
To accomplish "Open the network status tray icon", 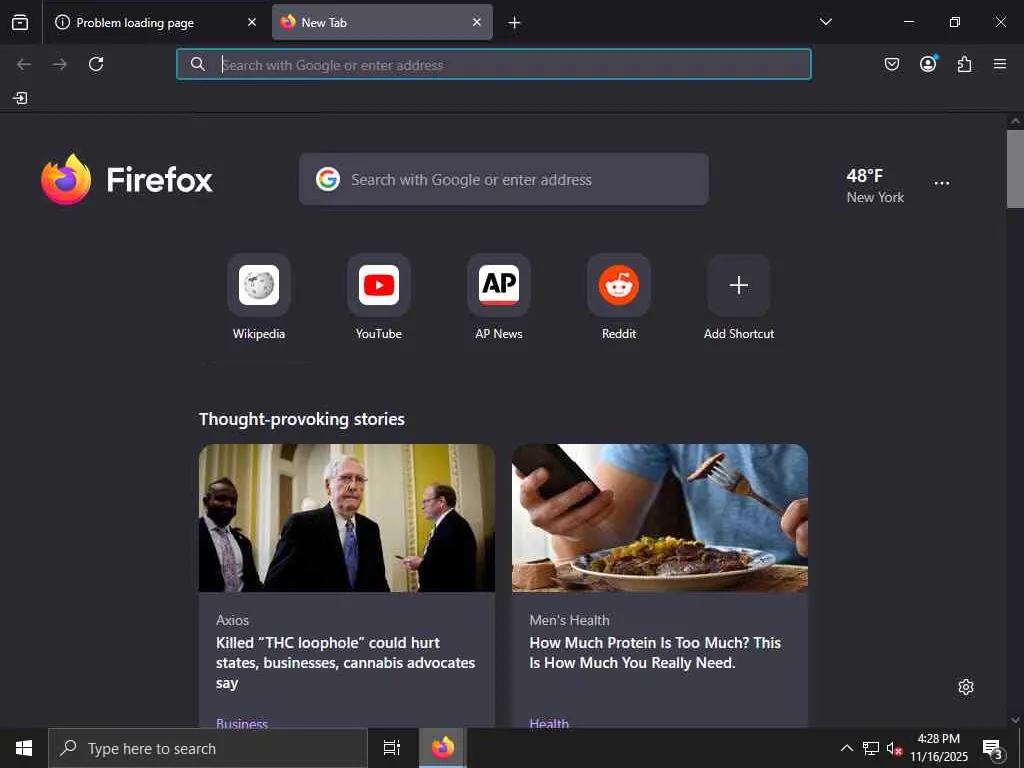I will pyautogui.click(x=871, y=748).
